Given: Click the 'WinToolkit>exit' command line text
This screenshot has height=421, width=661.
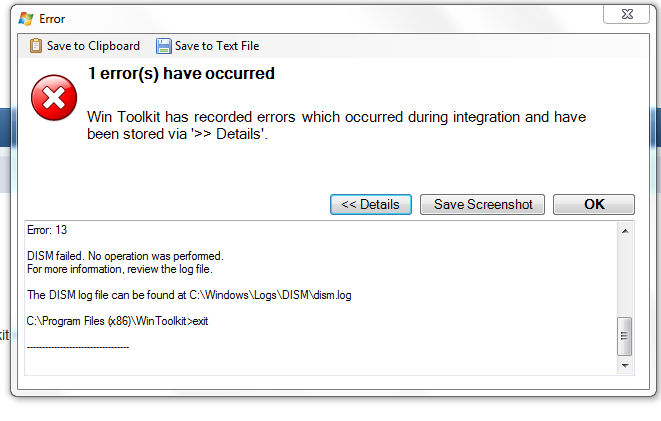Looking at the screenshot, I should [x=117, y=321].
